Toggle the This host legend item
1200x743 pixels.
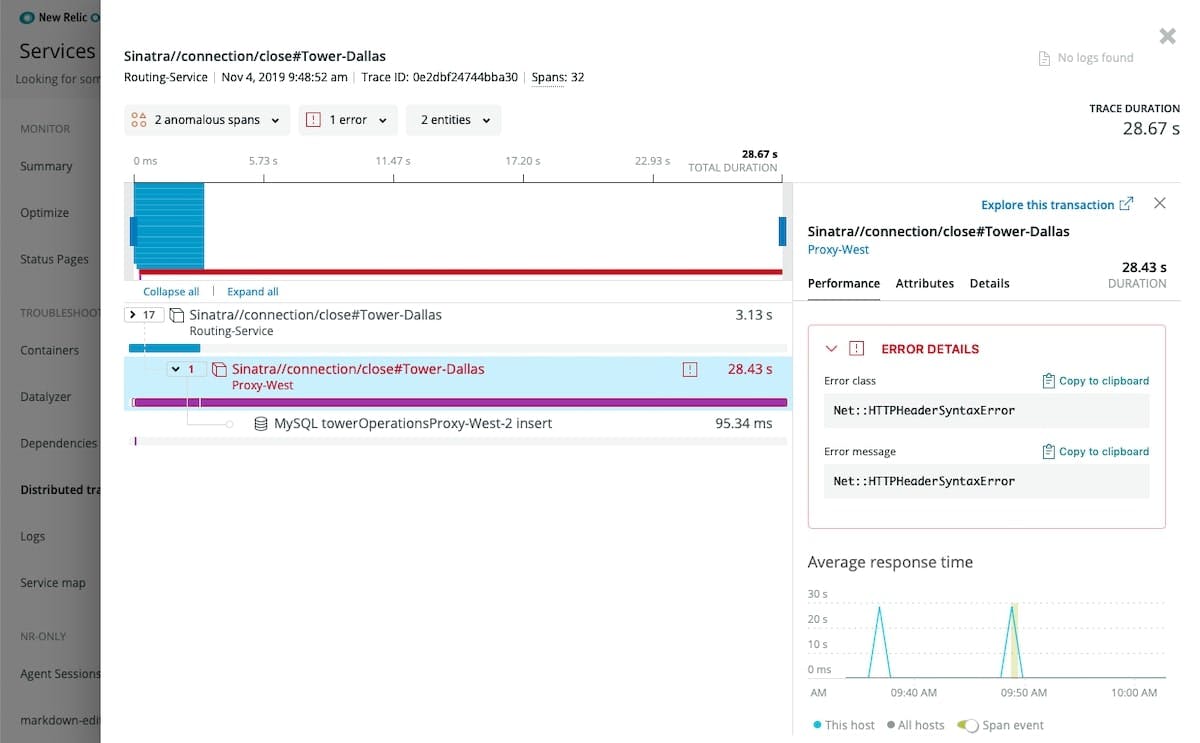[844, 725]
